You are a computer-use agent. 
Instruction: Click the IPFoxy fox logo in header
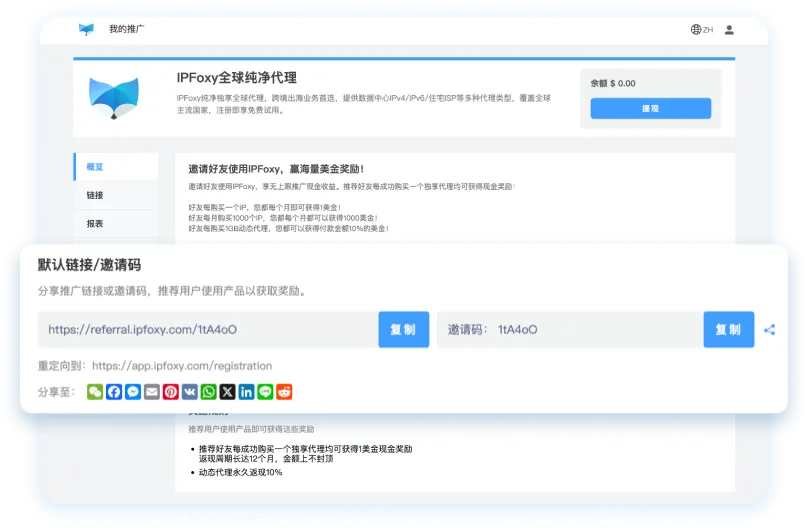[x=86, y=29]
